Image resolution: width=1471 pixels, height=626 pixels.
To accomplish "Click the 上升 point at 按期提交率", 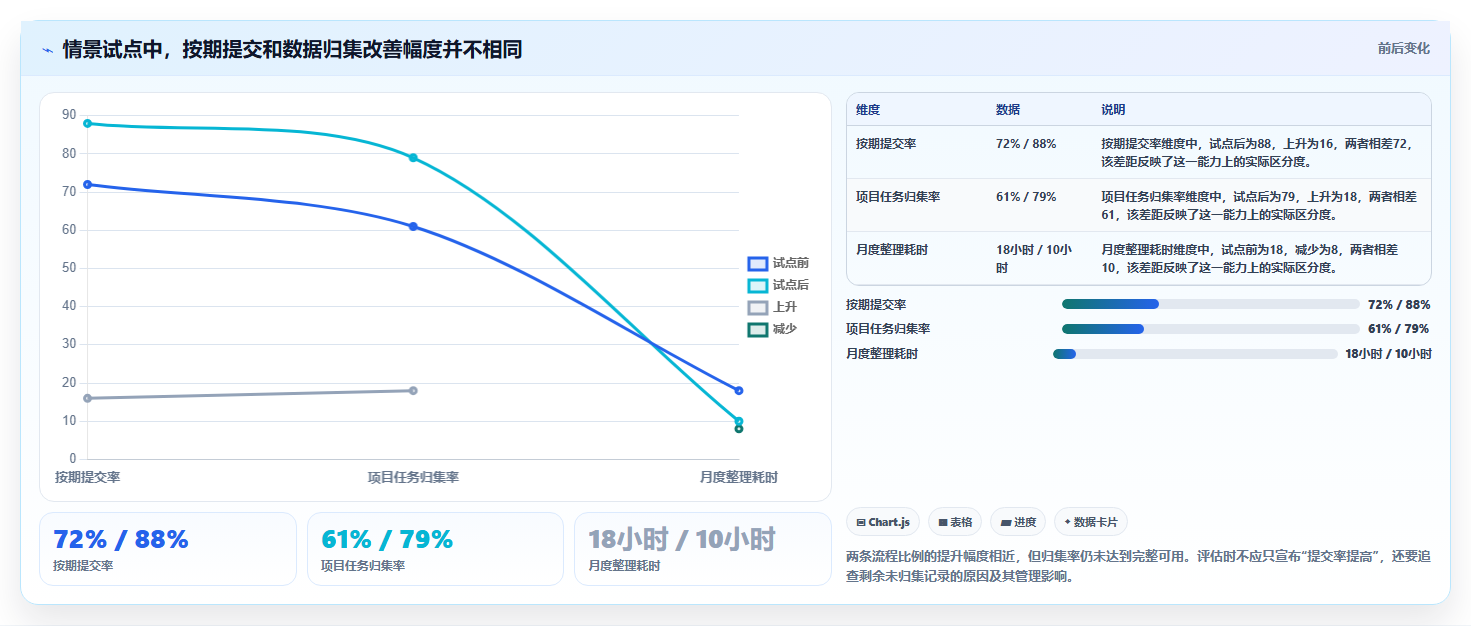I will point(87,398).
